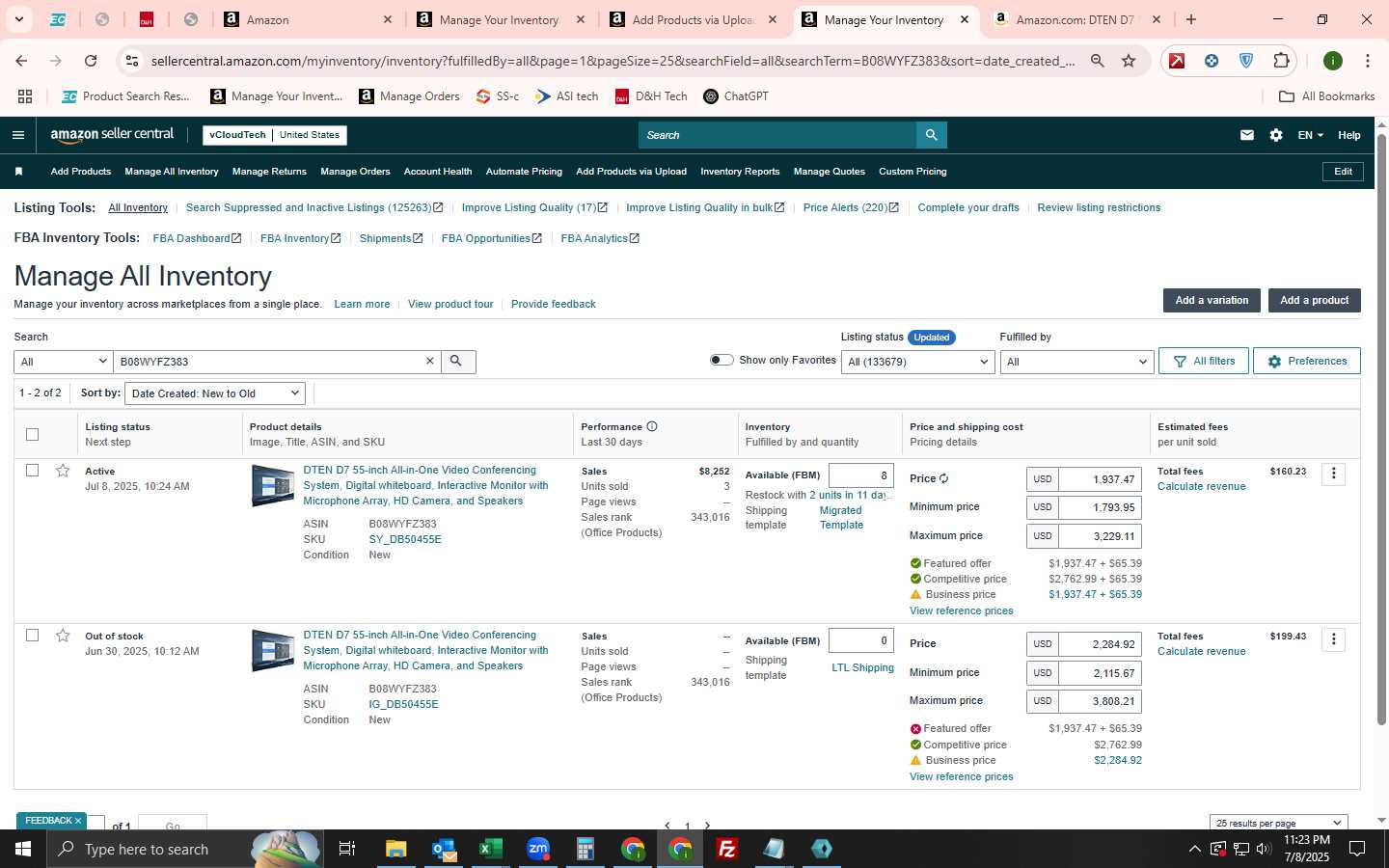
Task: Click the Amazon Seller Central logo
Action: [x=112, y=135]
